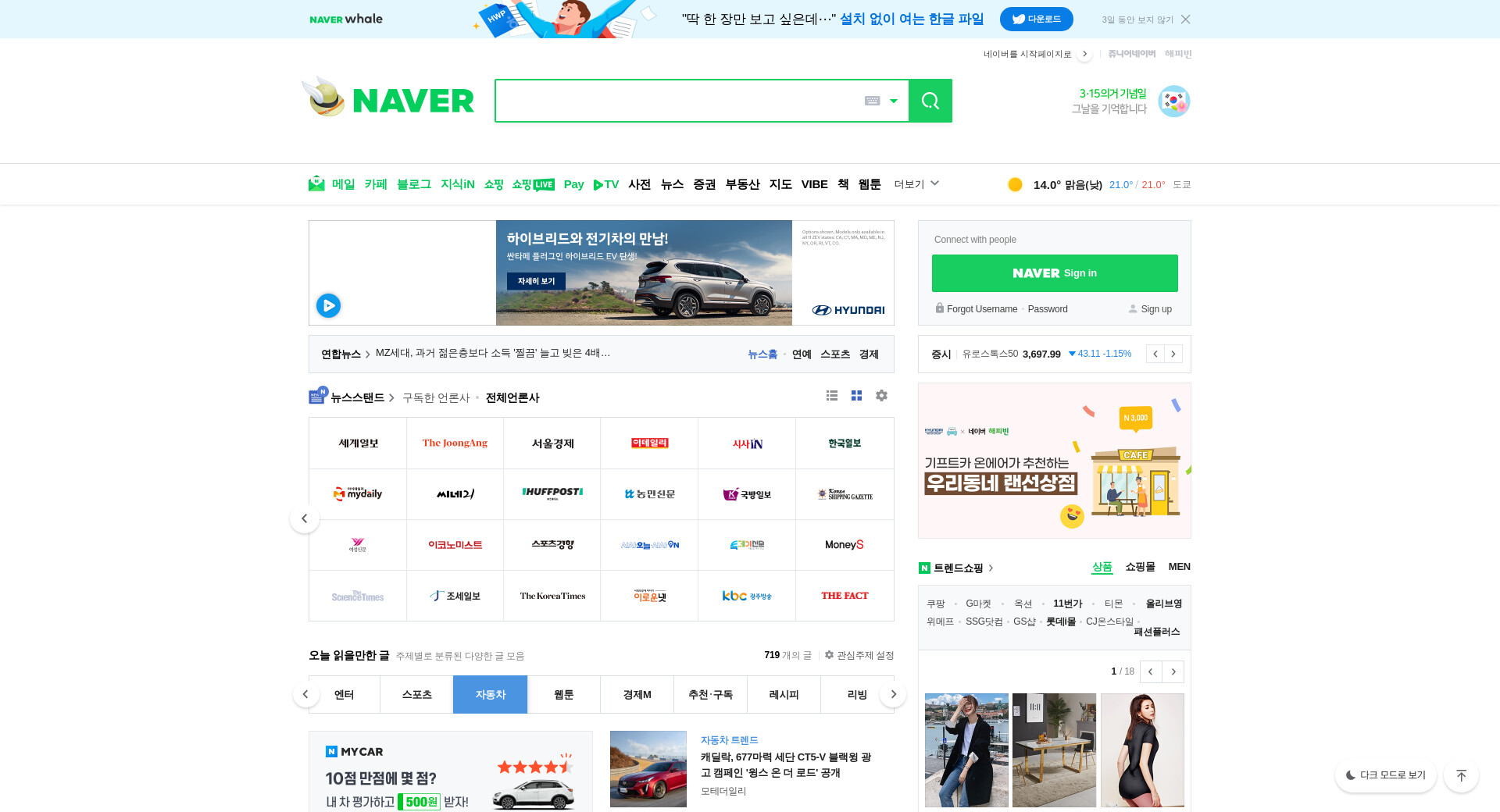Open the 연합뉴스 headline link
This screenshot has width=1500, height=812.
pos(493,353)
